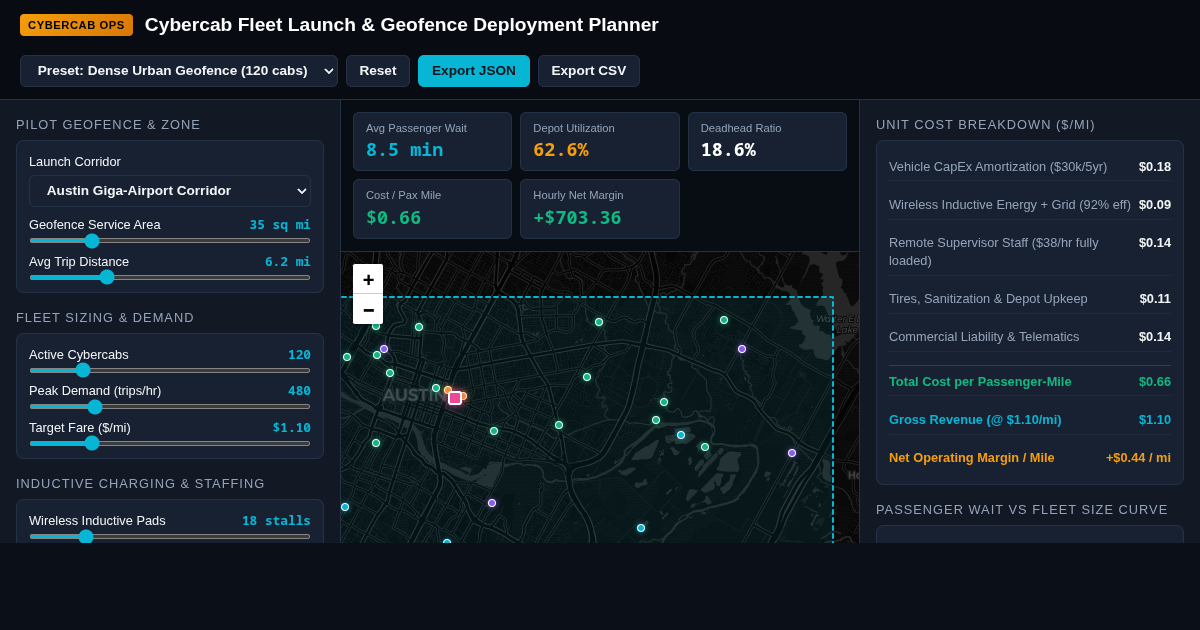Viewport: 1200px width, 630px height.
Task: Click 'UNIT COST BREAKDOWN ($/MI)' heading
Action: (985, 125)
